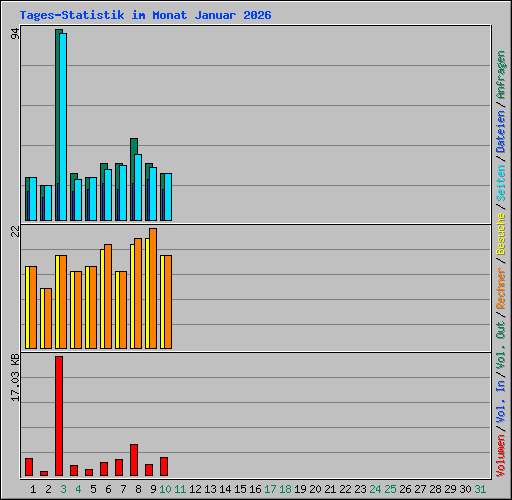Click green day 10 on the x-axis
The width and height of the screenshot is (512, 500).
pyautogui.click(x=165, y=489)
